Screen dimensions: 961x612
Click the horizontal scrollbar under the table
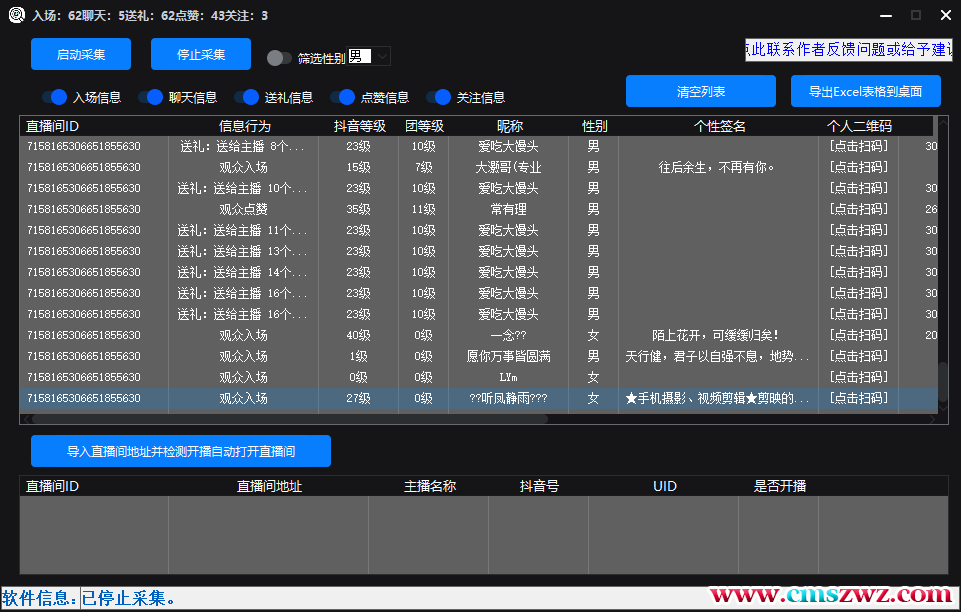click(300, 419)
